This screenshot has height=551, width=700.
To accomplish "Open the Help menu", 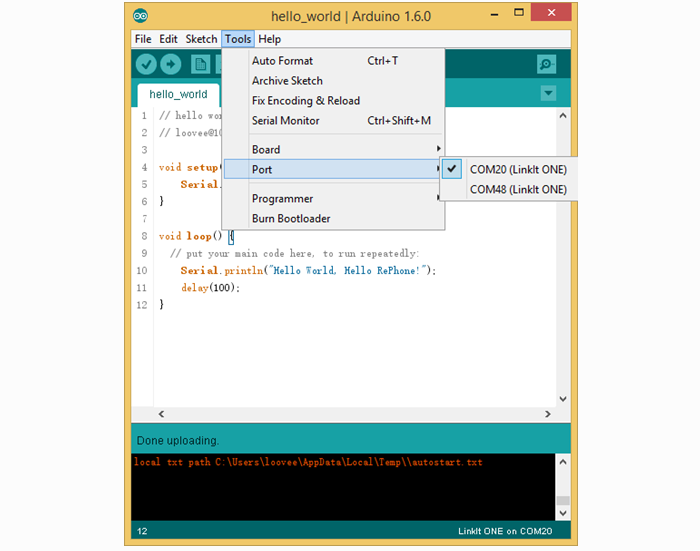I will [270, 39].
